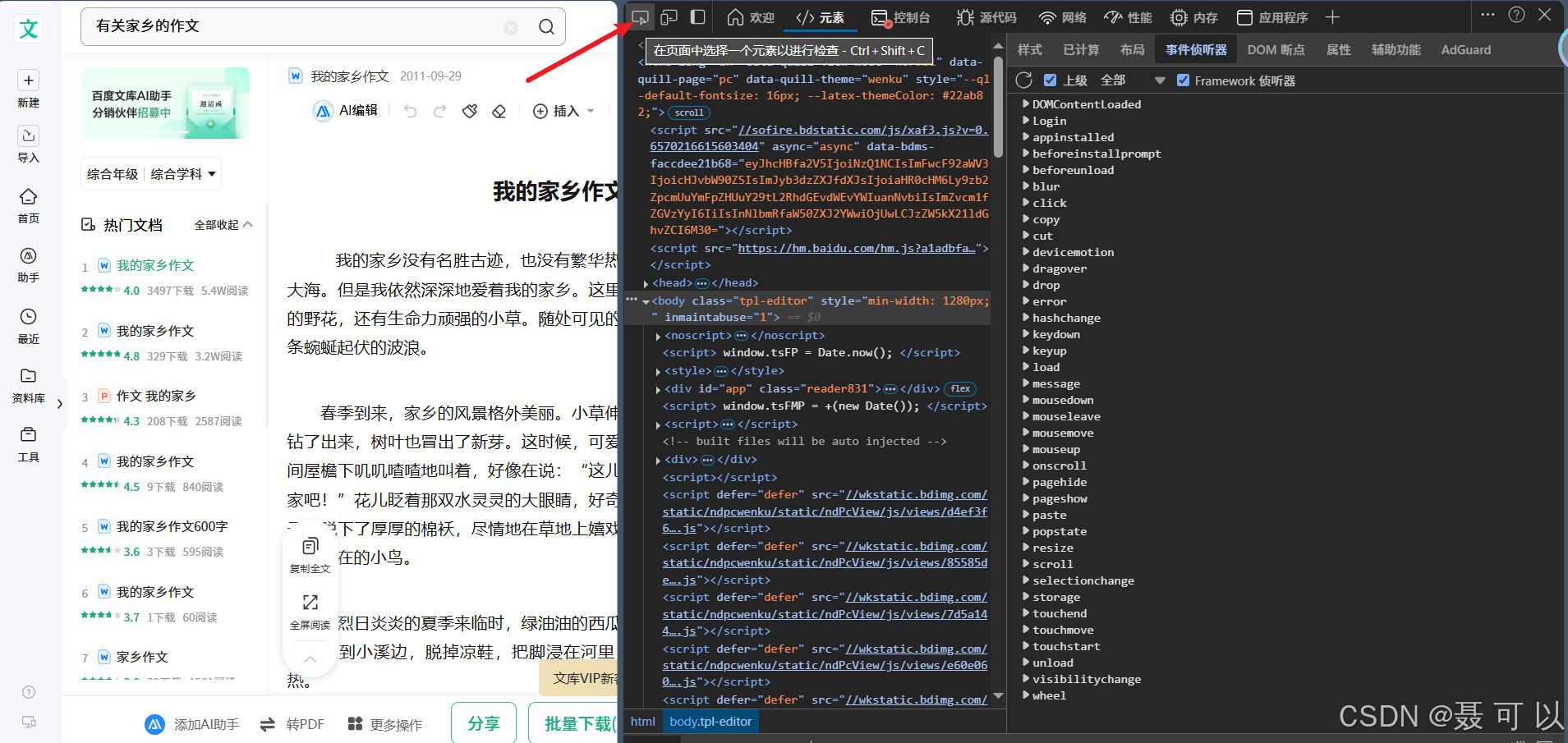Click the eraser clear-format icon
The image size is (1568, 743).
(499, 111)
